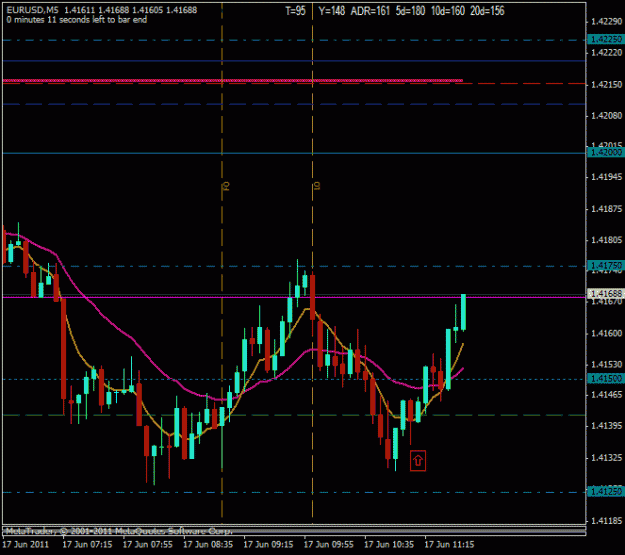Viewport: 625px width, 555px height.
Task: Click the latest teal candle at current price
Action: point(464,312)
